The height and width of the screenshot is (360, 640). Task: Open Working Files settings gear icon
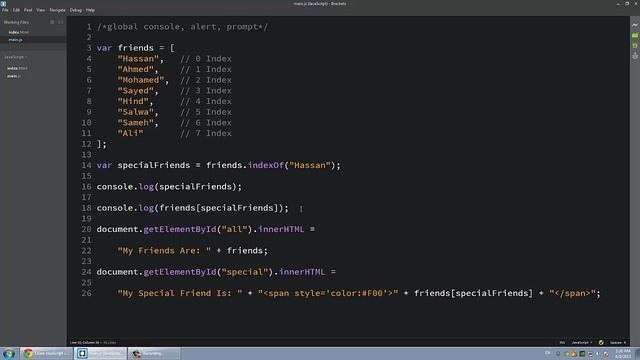(x=52, y=22)
